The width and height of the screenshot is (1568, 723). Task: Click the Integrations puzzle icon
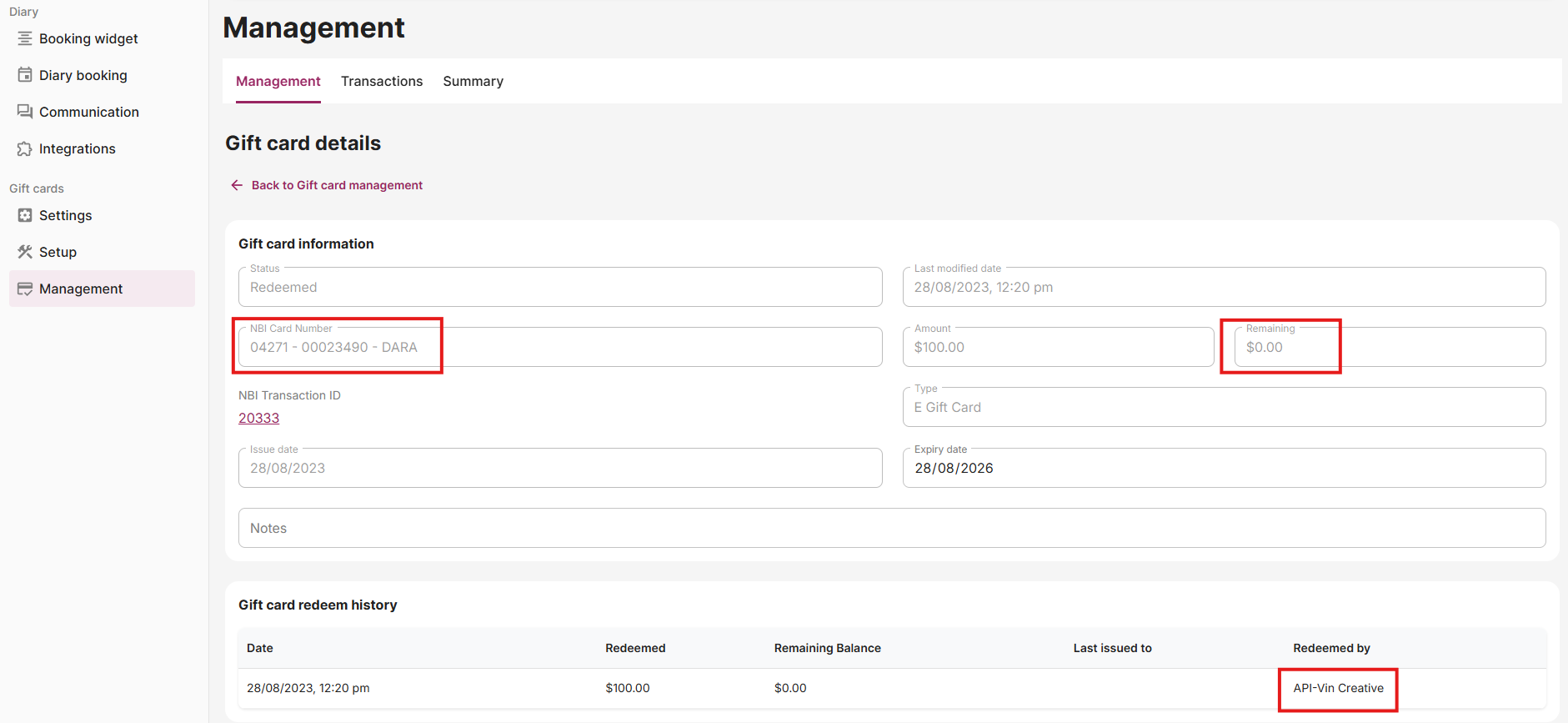click(25, 148)
